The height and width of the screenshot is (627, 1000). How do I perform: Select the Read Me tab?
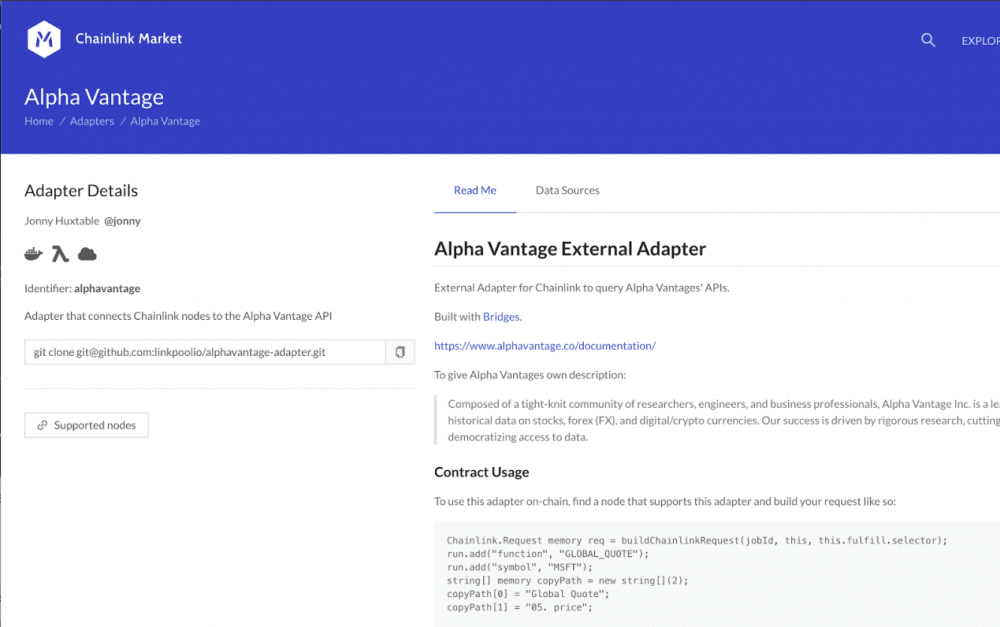(475, 190)
